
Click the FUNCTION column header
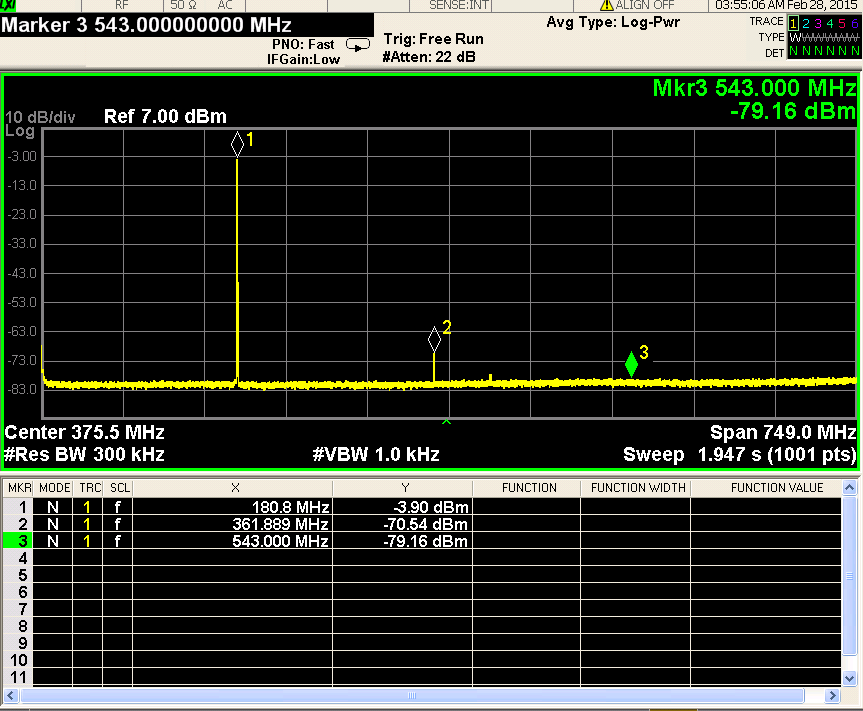[529, 488]
